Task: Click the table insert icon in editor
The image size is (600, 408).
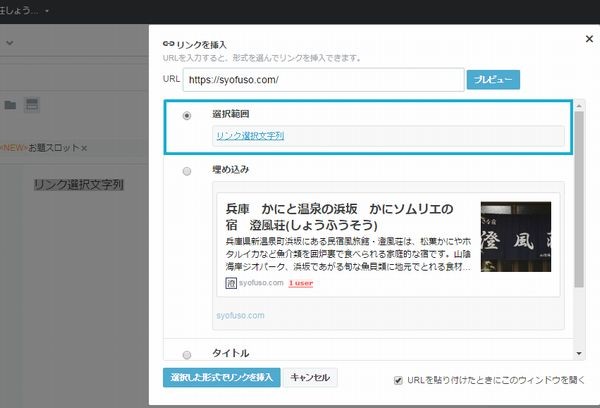Action: coord(31,105)
